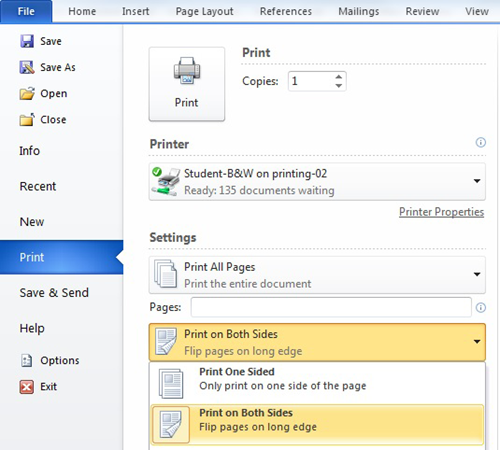The width and height of the screenshot is (500, 450).
Task: Collapse the Print on Both Sides dropdown
Action: [x=317, y=342]
